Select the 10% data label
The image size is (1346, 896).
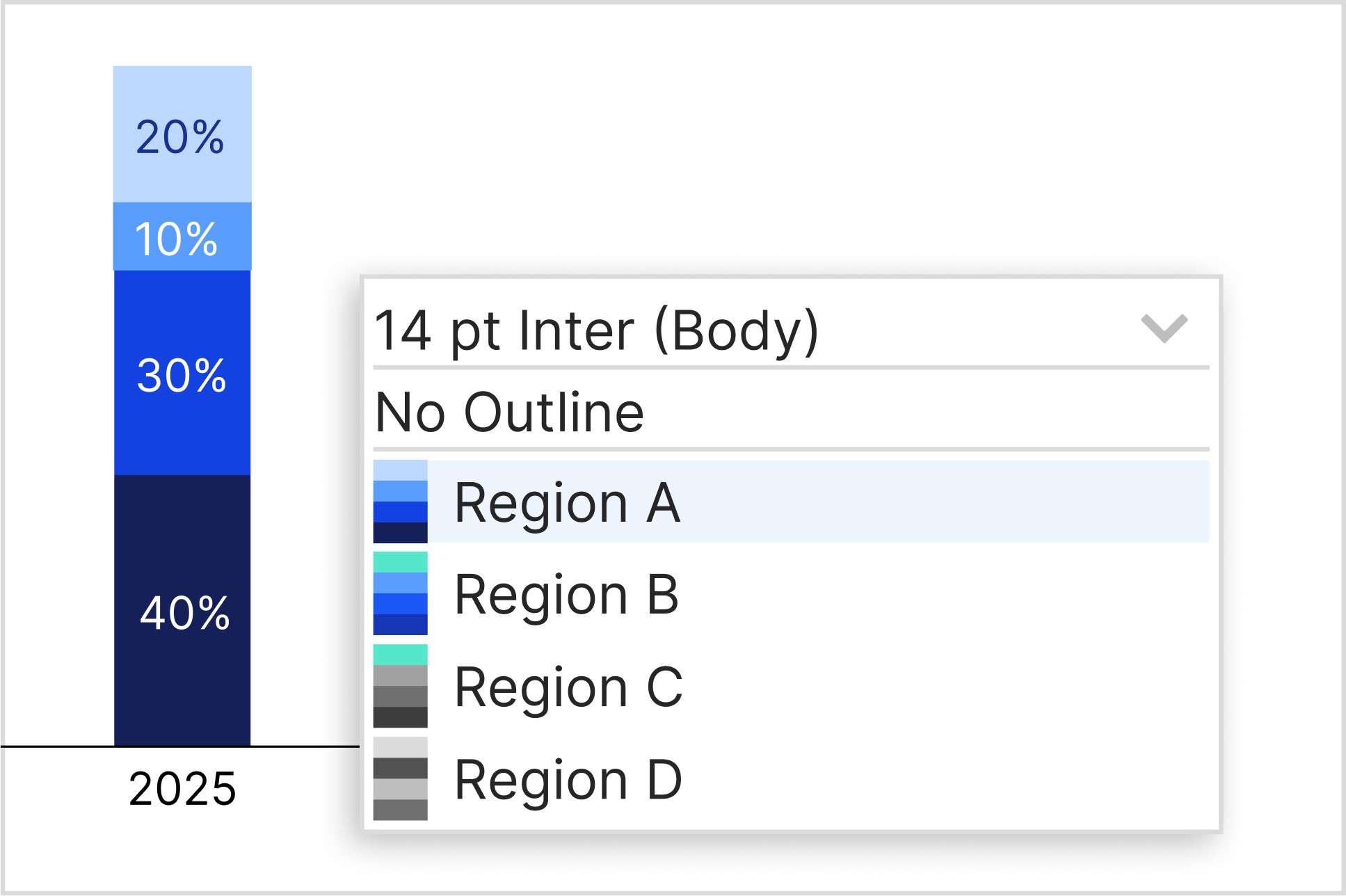point(176,239)
